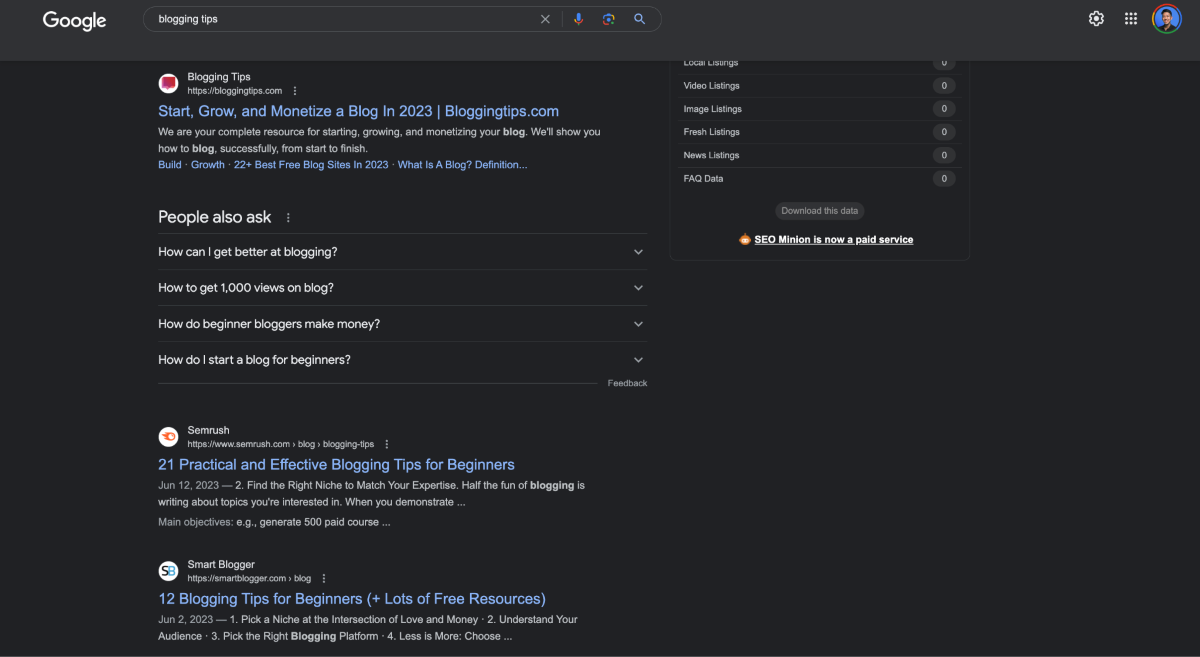Click the 'FAQ Data' row label

tap(703, 178)
